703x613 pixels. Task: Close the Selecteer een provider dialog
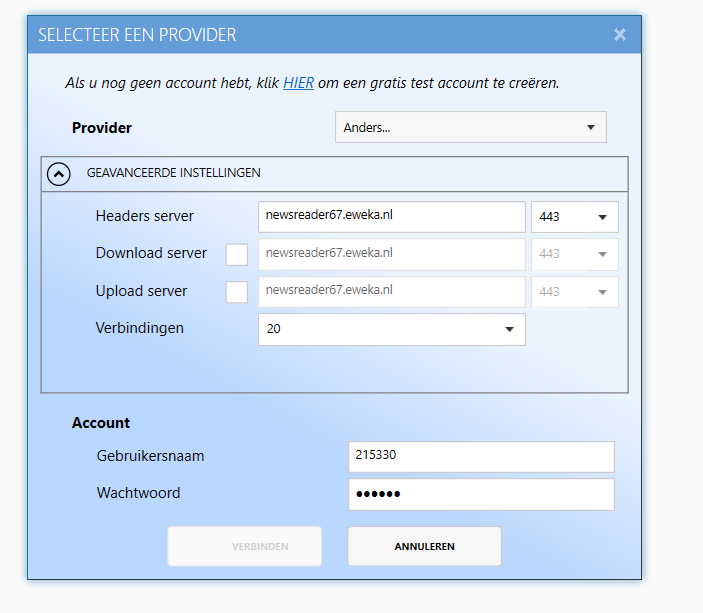(620, 35)
